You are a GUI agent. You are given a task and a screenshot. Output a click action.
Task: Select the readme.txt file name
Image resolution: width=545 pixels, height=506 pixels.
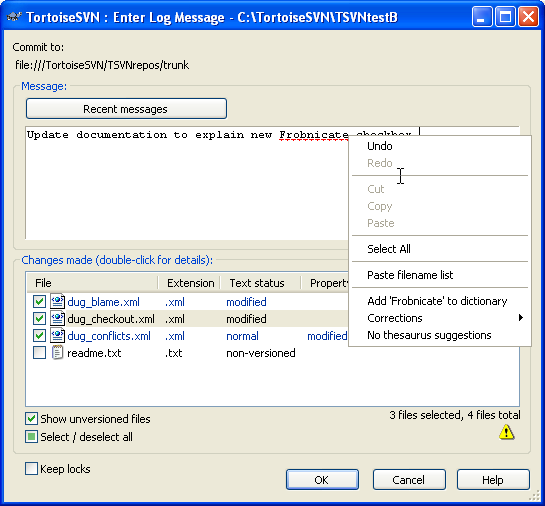(x=94, y=353)
